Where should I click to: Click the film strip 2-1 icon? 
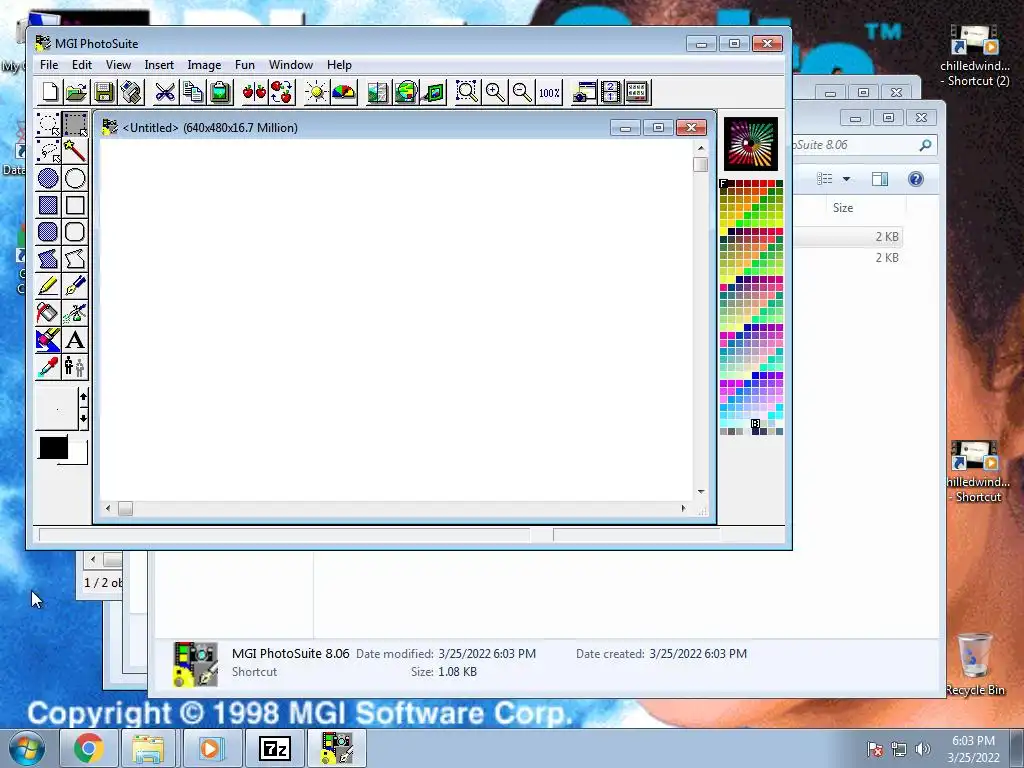point(610,92)
